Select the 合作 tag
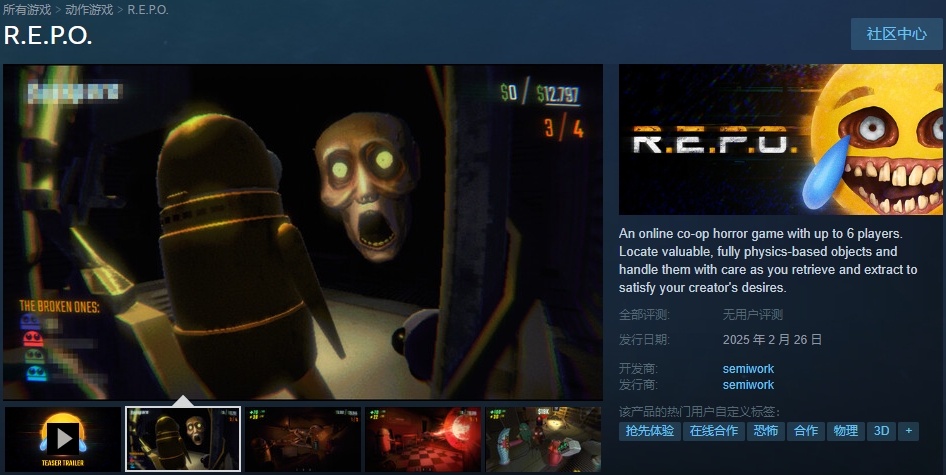This screenshot has height=475, width=946. pos(805,431)
